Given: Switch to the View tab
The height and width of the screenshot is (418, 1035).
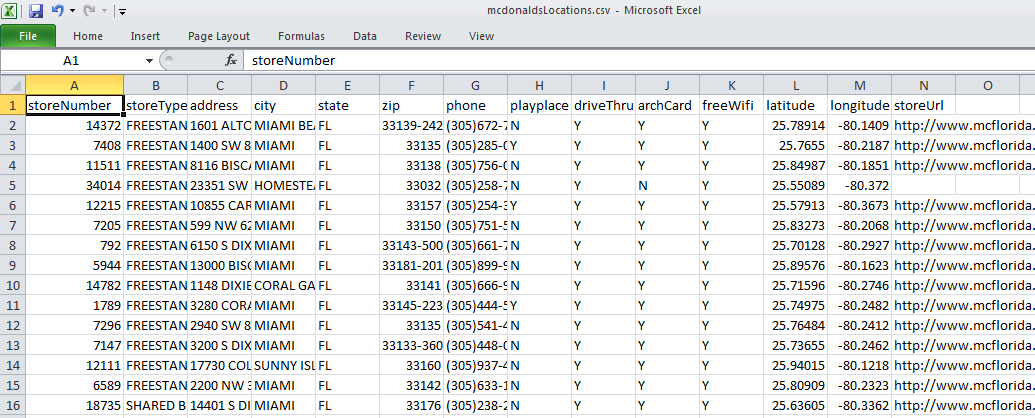Looking at the screenshot, I should tap(481, 36).
